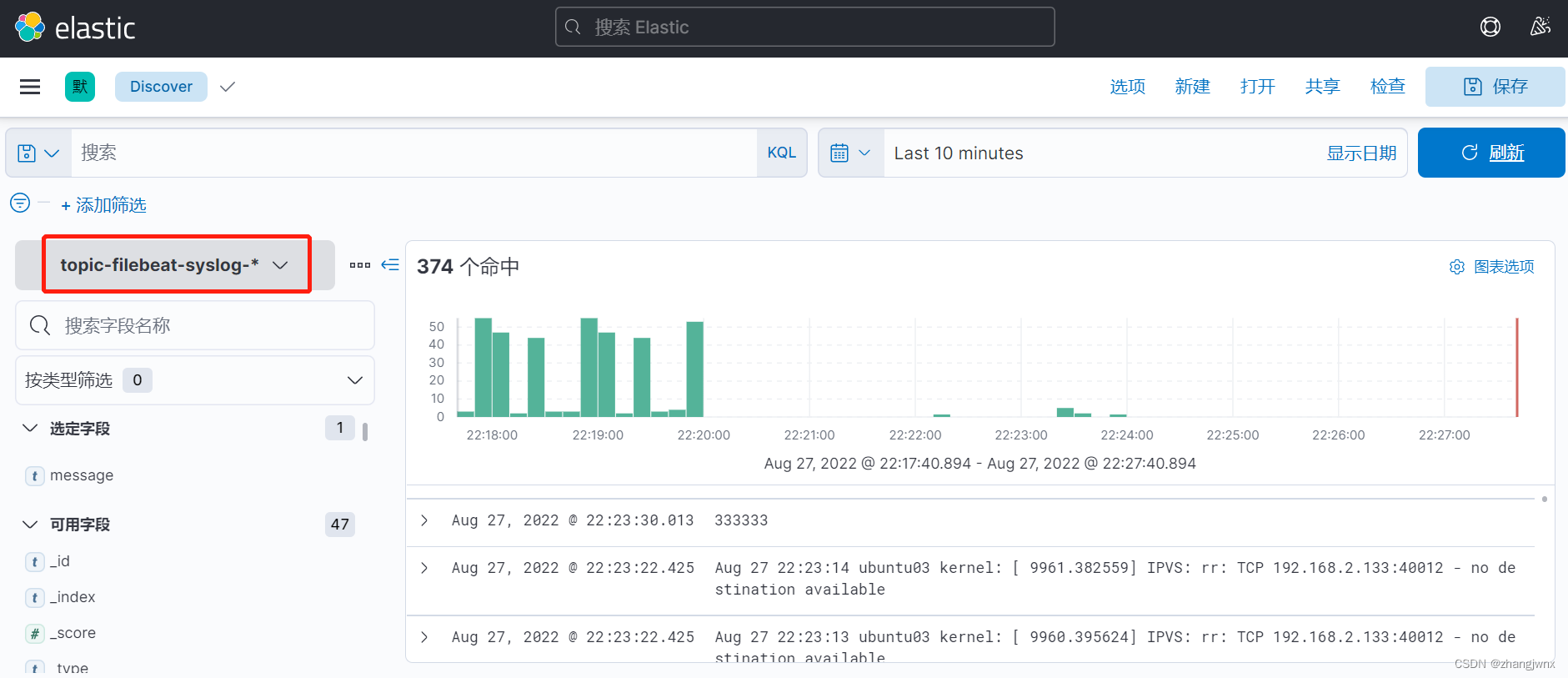Click the field name search box
The image size is (1568, 678).
(x=195, y=325)
